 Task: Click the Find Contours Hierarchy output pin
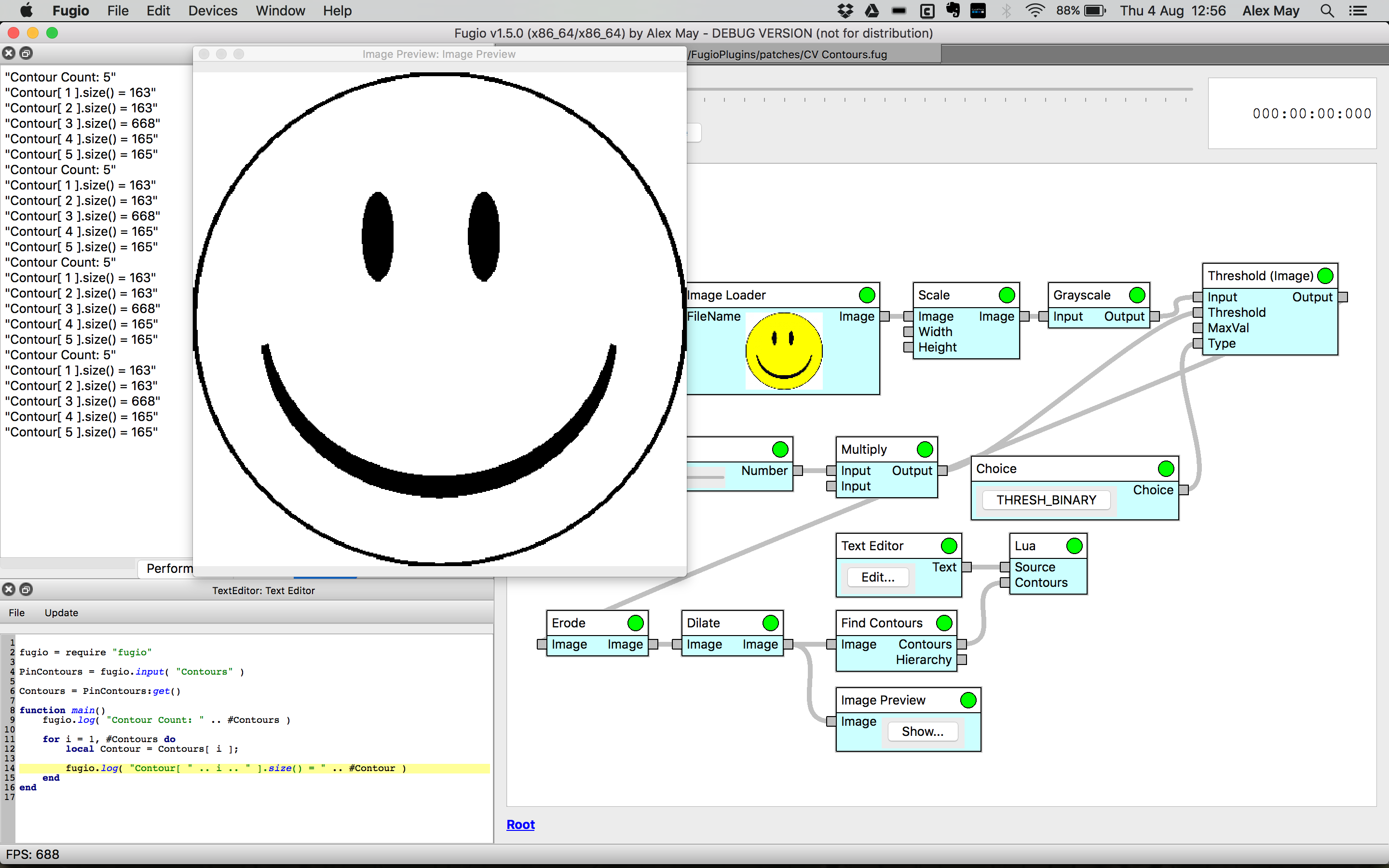point(962,660)
